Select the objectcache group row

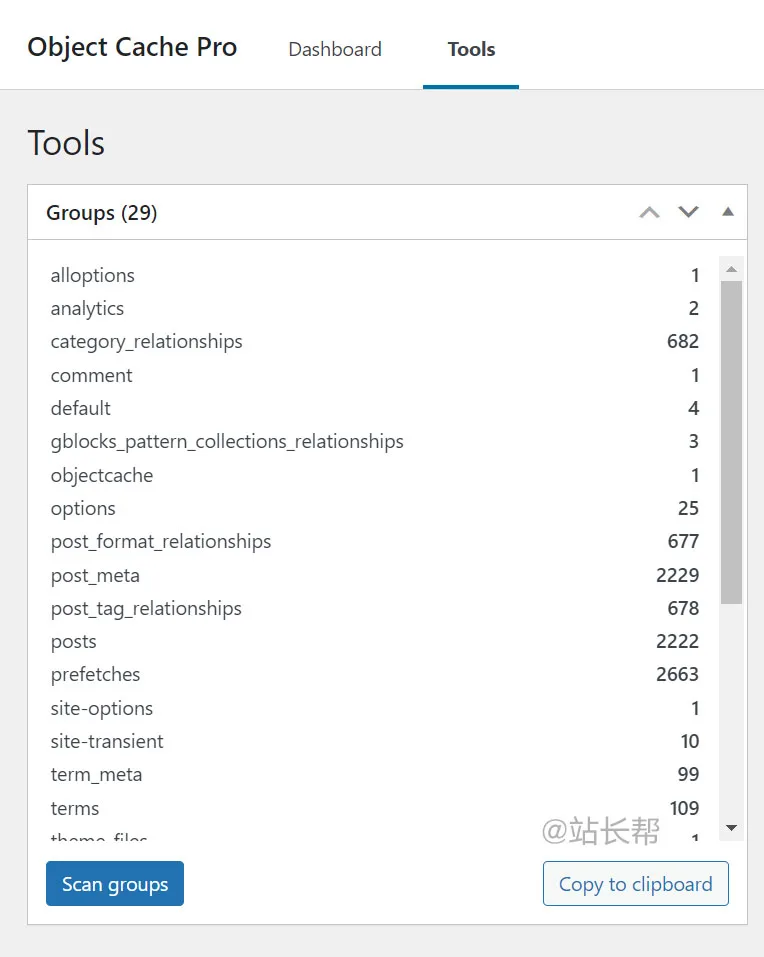(x=375, y=475)
